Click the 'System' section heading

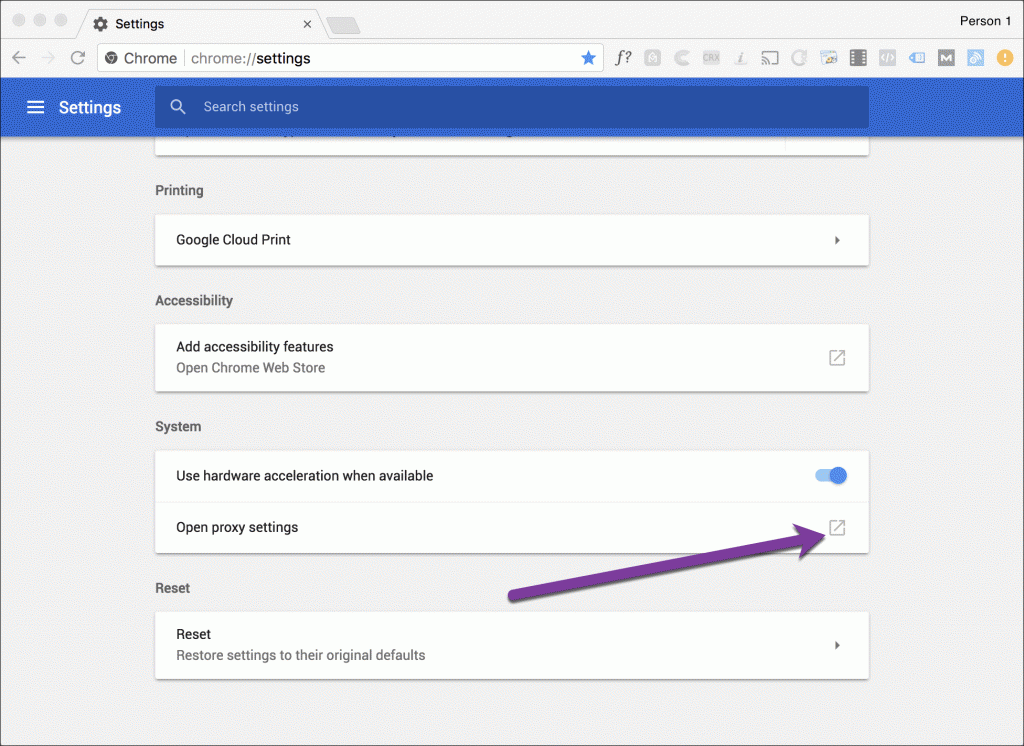[178, 427]
